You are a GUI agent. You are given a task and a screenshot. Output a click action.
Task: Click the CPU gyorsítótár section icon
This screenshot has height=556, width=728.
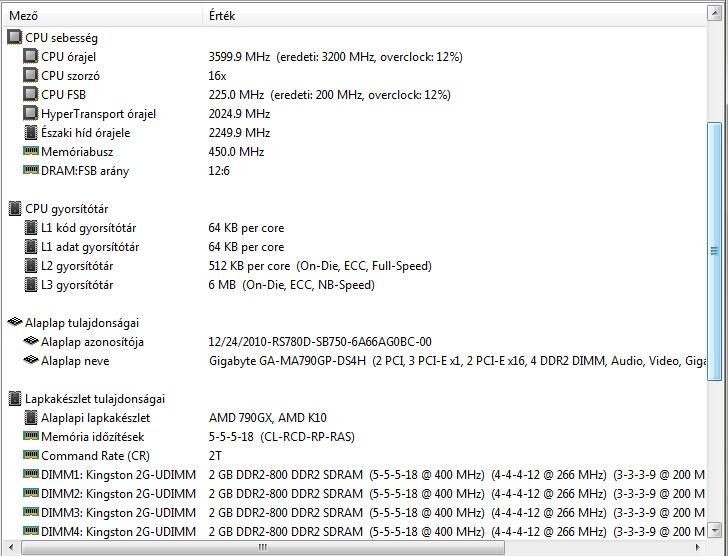(15, 209)
